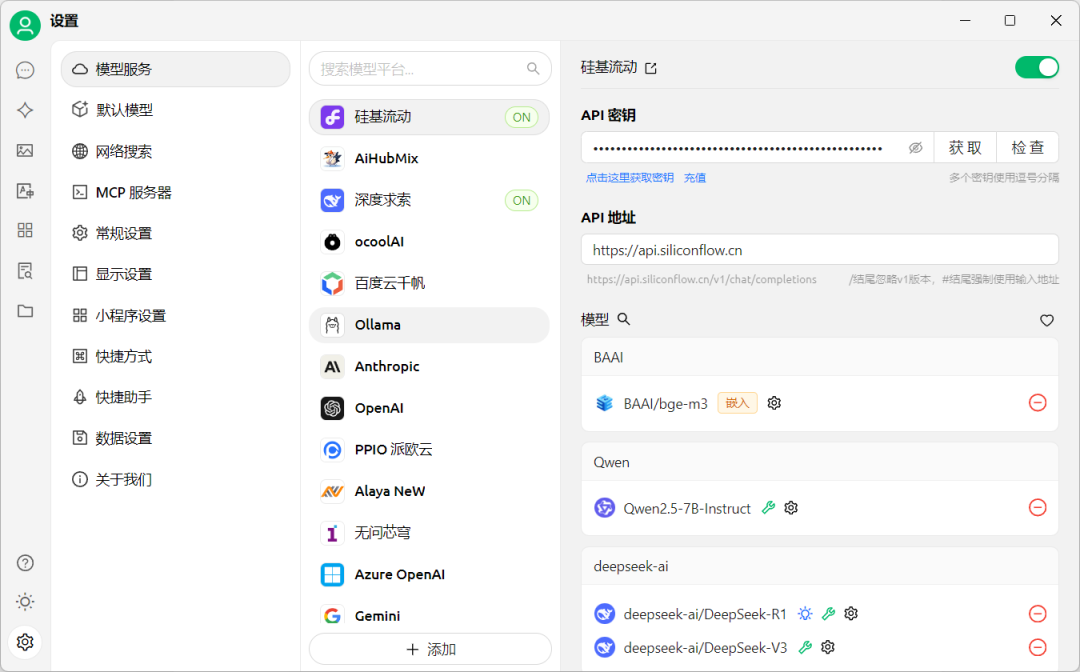This screenshot has height=672, width=1080.
Task: Open the mini apps grid icon
Action: pos(25,230)
